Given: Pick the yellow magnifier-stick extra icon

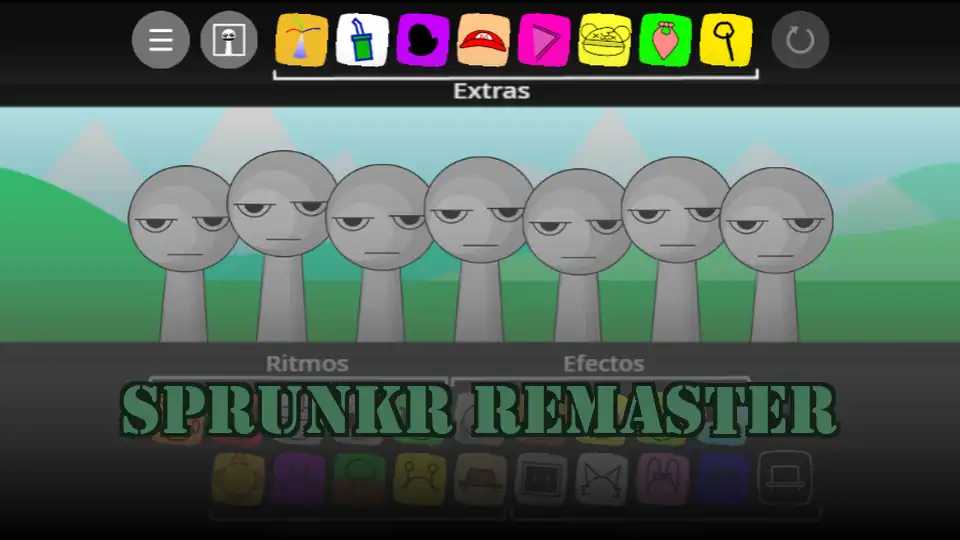Looking at the screenshot, I should click(x=726, y=40).
